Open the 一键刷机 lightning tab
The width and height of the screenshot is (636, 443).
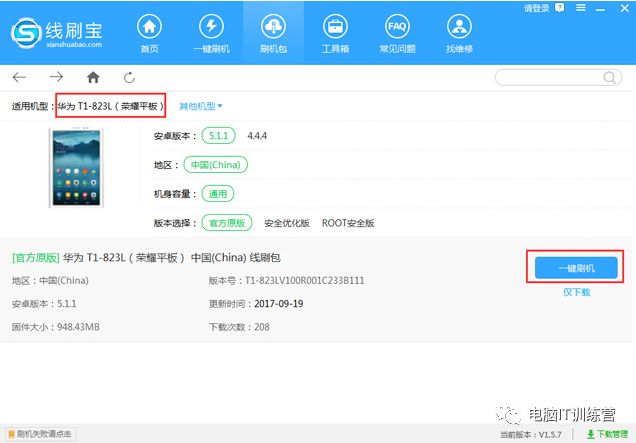pyautogui.click(x=211, y=34)
